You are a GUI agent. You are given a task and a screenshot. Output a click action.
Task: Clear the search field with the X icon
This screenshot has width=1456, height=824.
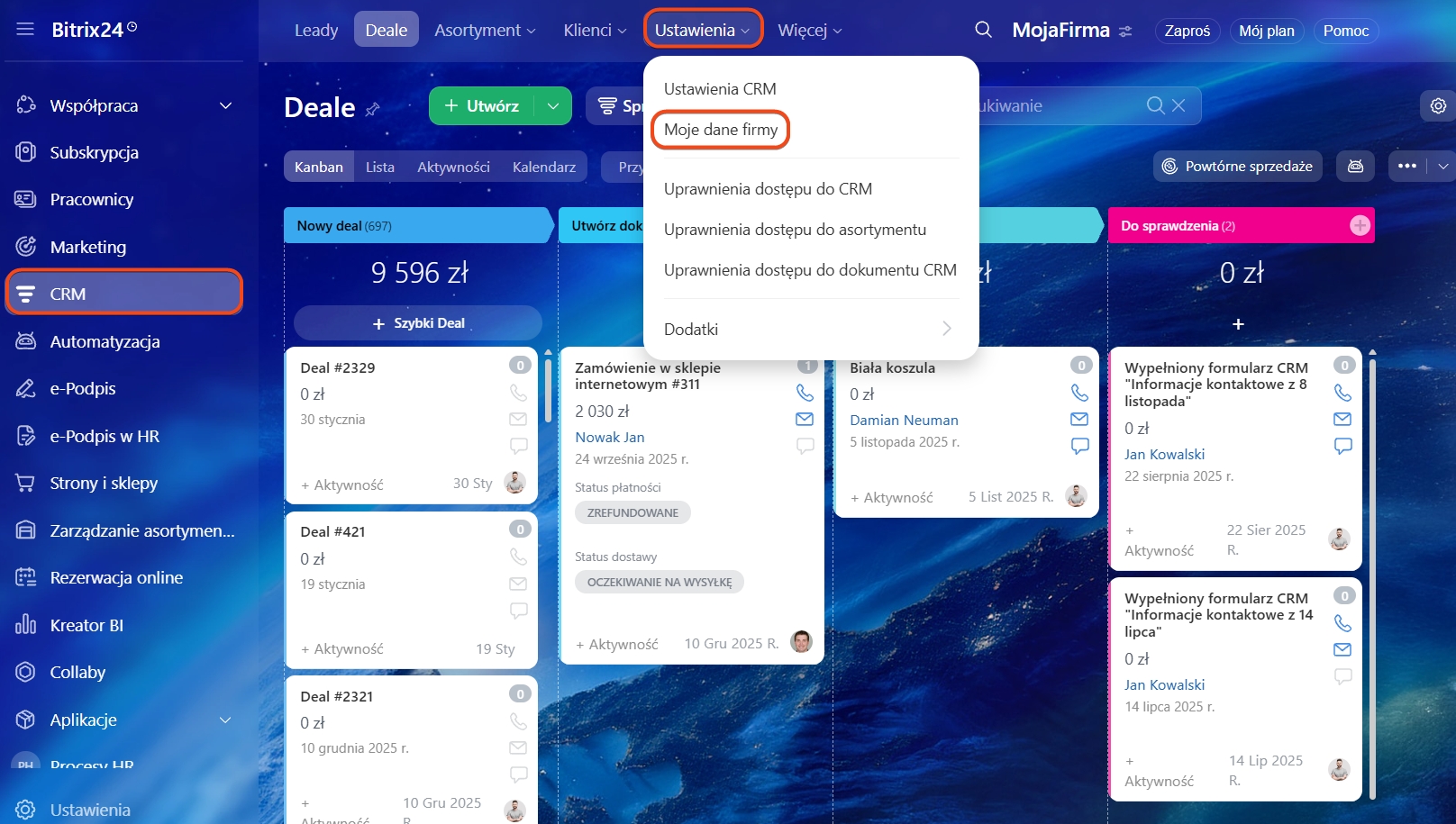(1178, 105)
